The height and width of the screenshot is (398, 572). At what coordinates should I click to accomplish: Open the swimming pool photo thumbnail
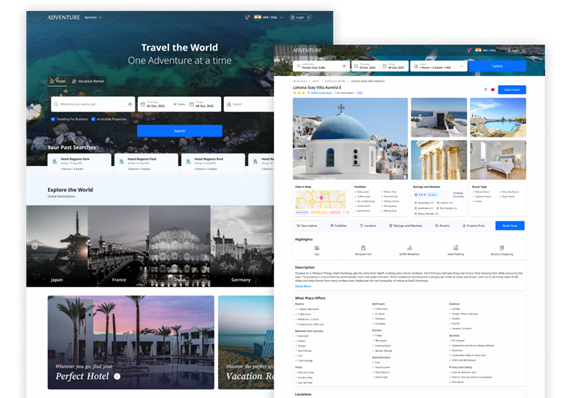click(498, 117)
